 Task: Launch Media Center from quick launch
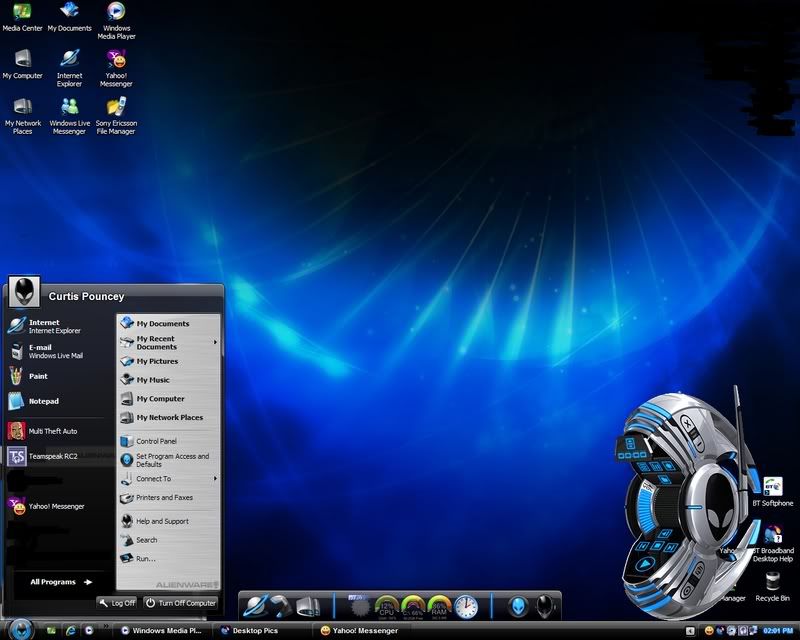click(x=51, y=631)
